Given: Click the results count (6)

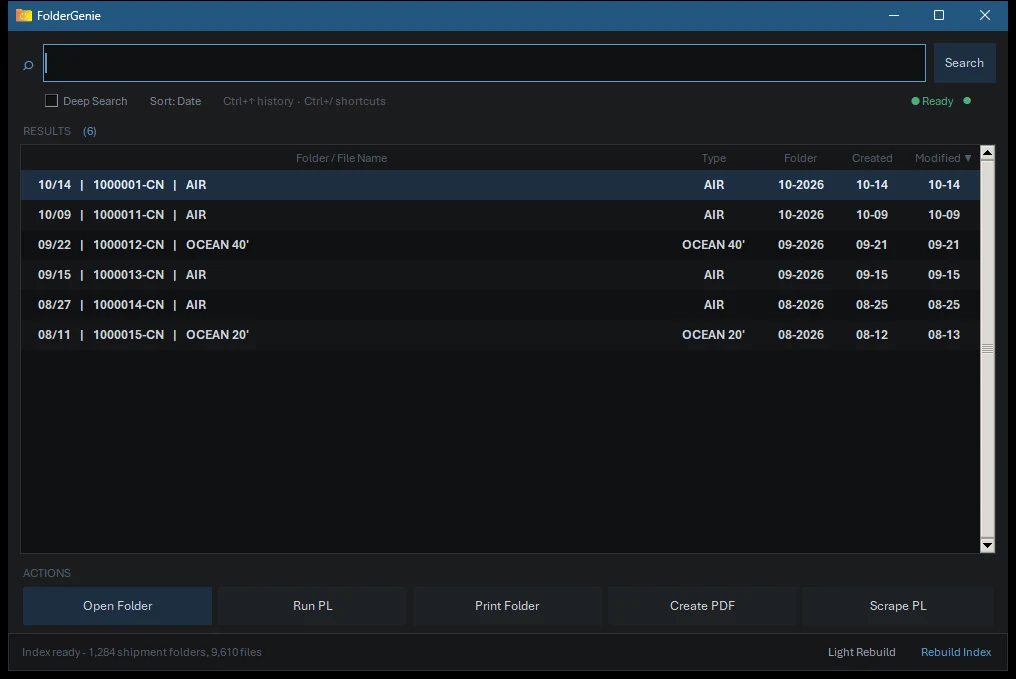Looking at the screenshot, I should click(89, 131).
